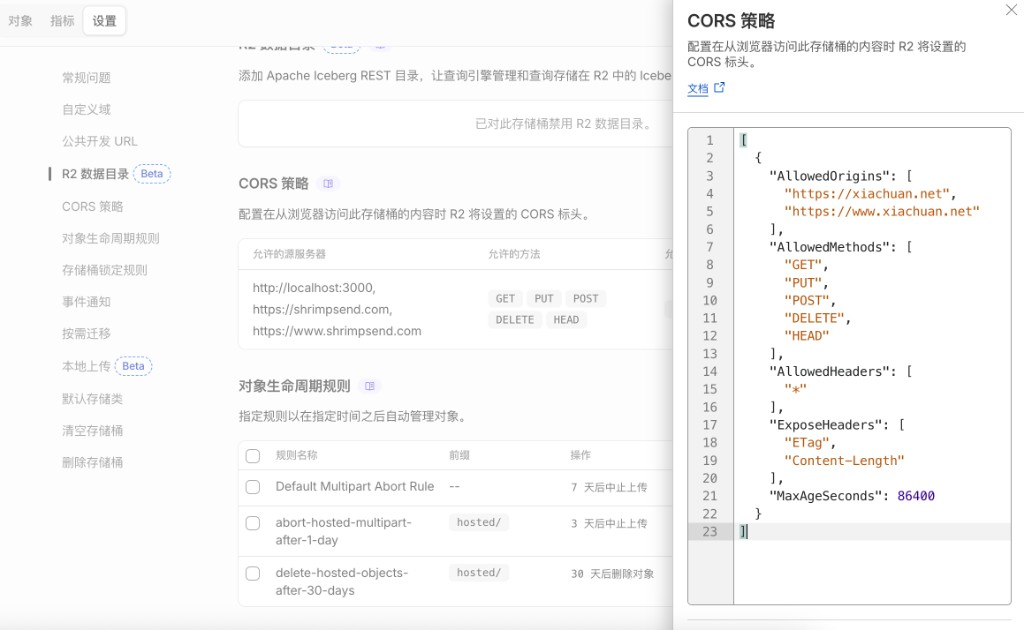
Task: Switch to the 指标 tab
Action: (x=62, y=21)
